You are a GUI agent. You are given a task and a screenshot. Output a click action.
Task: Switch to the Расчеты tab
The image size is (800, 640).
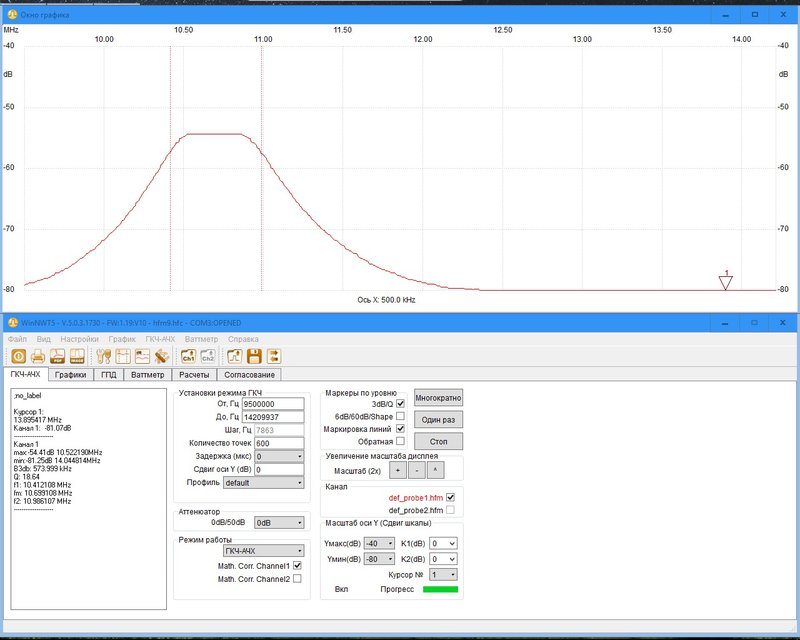(194, 375)
